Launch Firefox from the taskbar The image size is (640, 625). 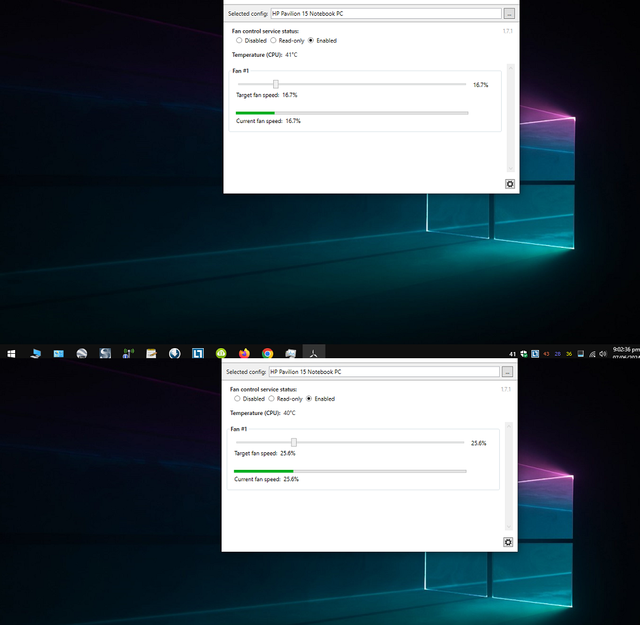244,353
